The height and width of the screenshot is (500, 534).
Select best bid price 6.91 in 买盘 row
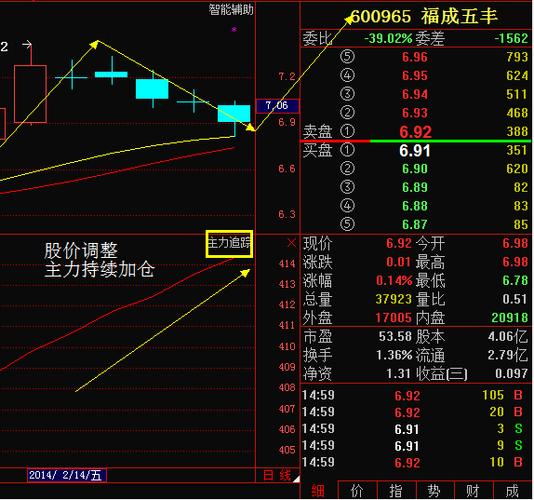point(414,151)
